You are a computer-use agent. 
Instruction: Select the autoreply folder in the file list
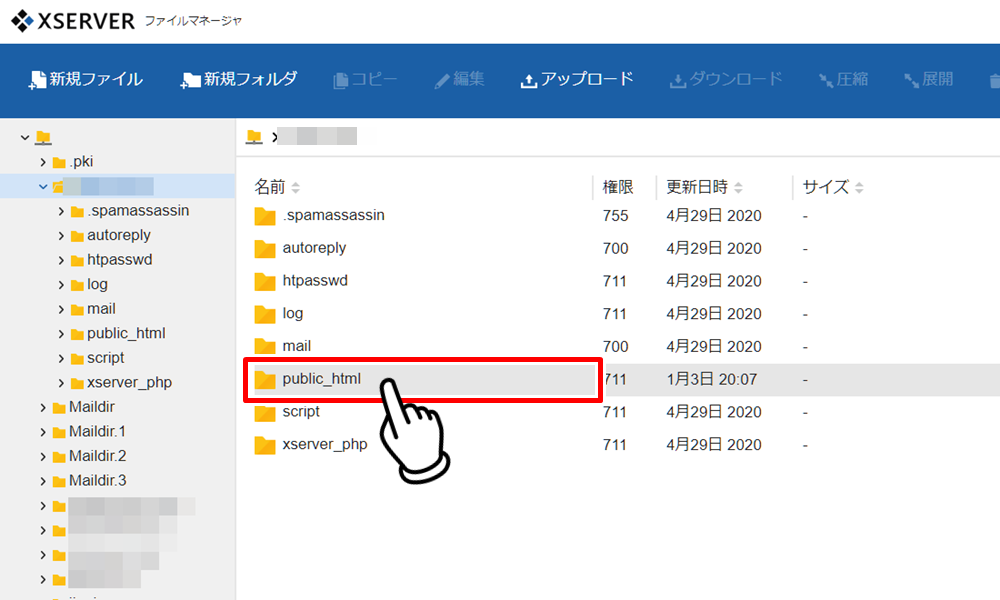click(x=314, y=248)
